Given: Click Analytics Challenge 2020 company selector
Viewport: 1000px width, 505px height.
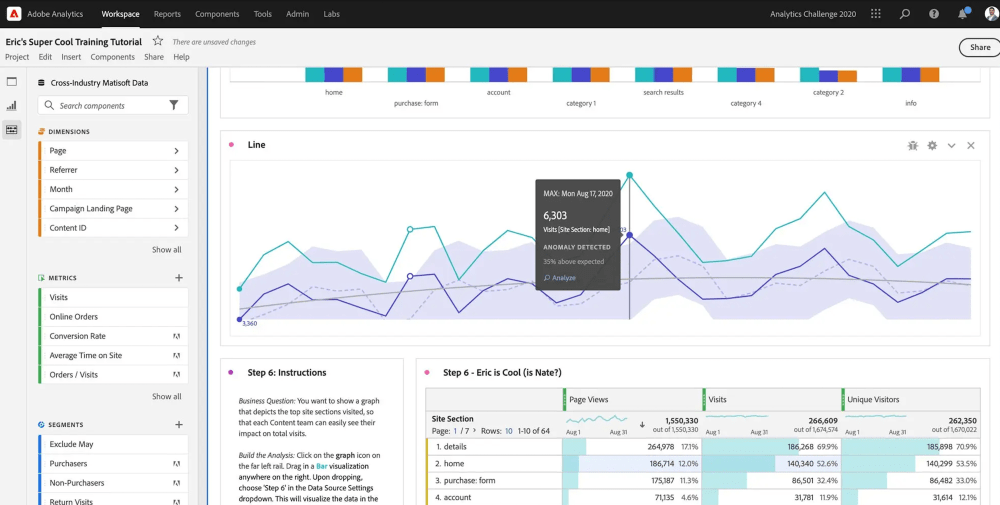Looking at the screenshot, I should coord(813,14).
